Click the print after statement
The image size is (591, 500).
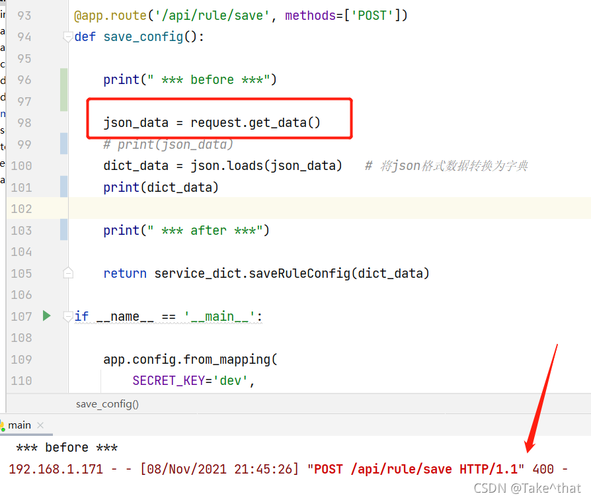pyautogui.click(x=186, y=230)
